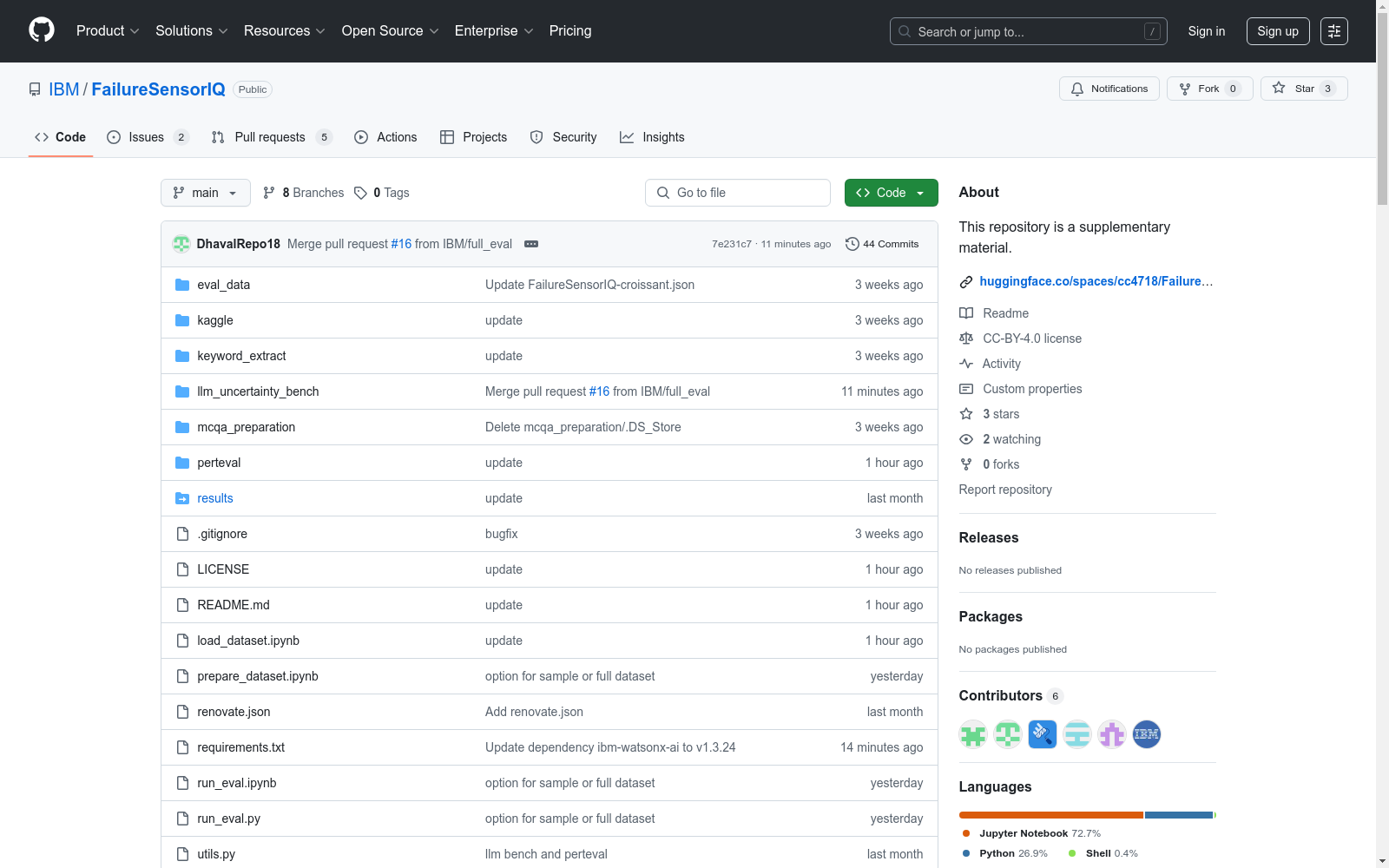Switch to the Insights tab
Image resolution: width=1389 pixels, height=868 pixels.
tap(652, 137)
